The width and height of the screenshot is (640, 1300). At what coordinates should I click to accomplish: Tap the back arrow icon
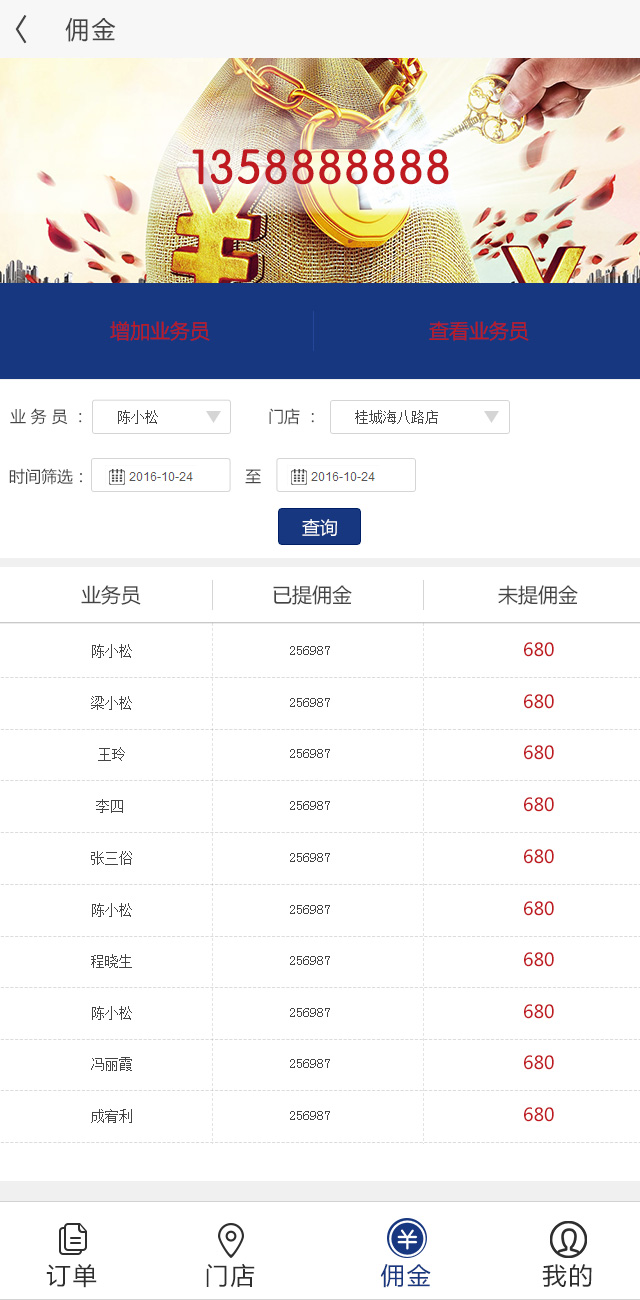[22, 30]
